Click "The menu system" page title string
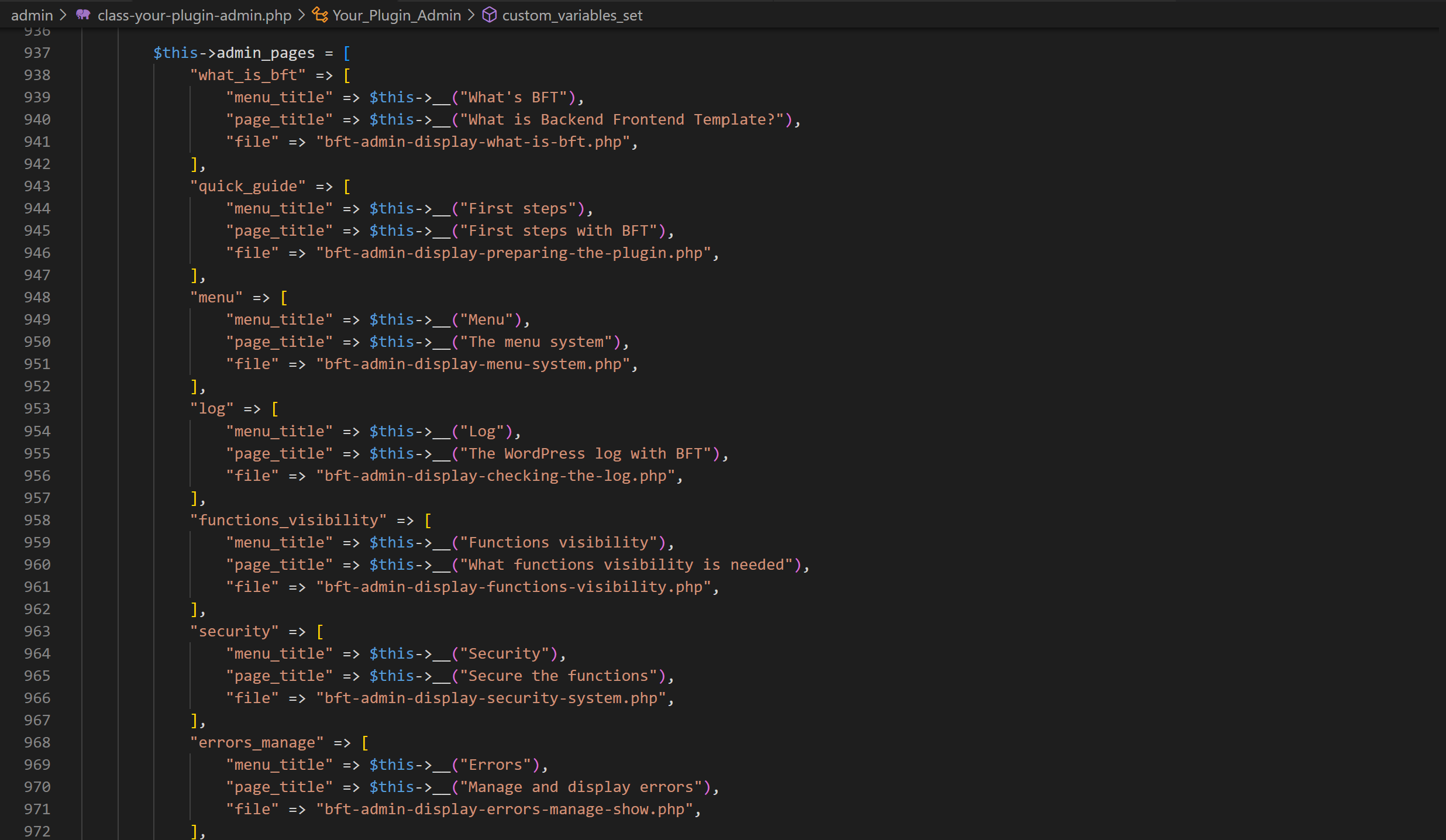The height and width of the screenshot is (840, 1446). [x=536, y=342]
